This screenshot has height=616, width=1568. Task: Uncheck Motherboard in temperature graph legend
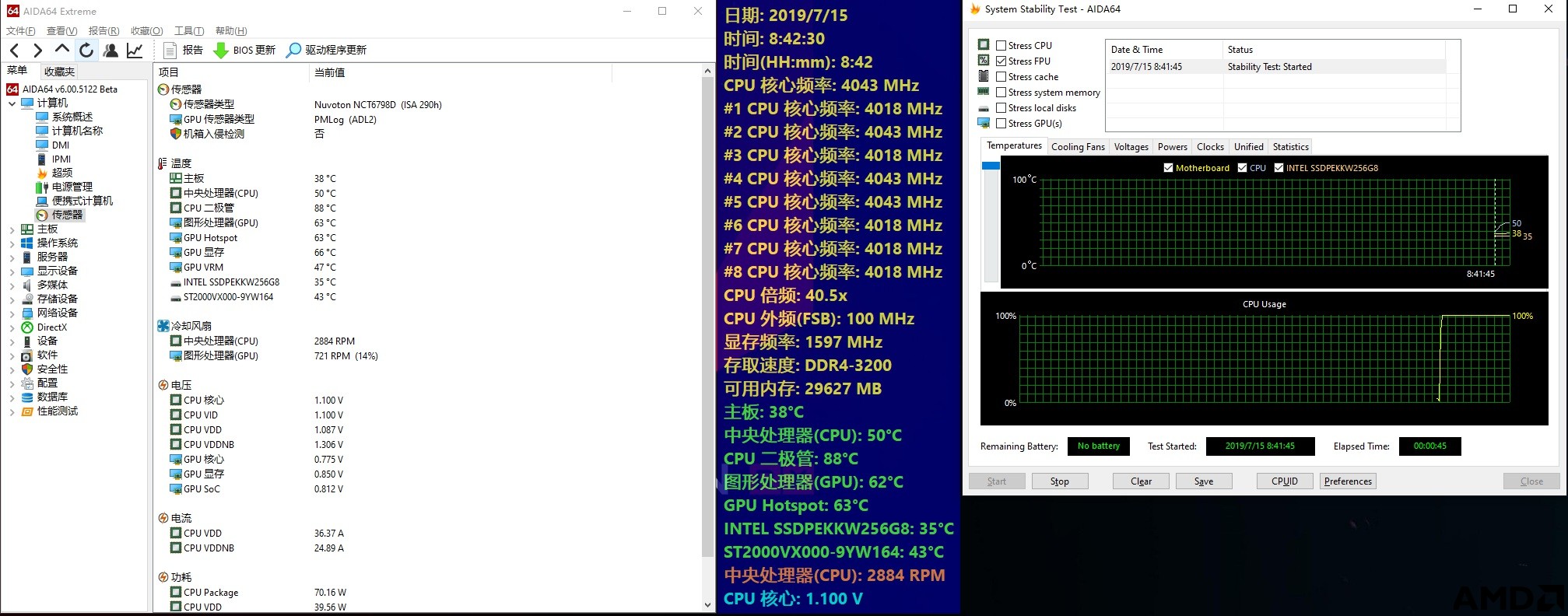(1168, 168)
